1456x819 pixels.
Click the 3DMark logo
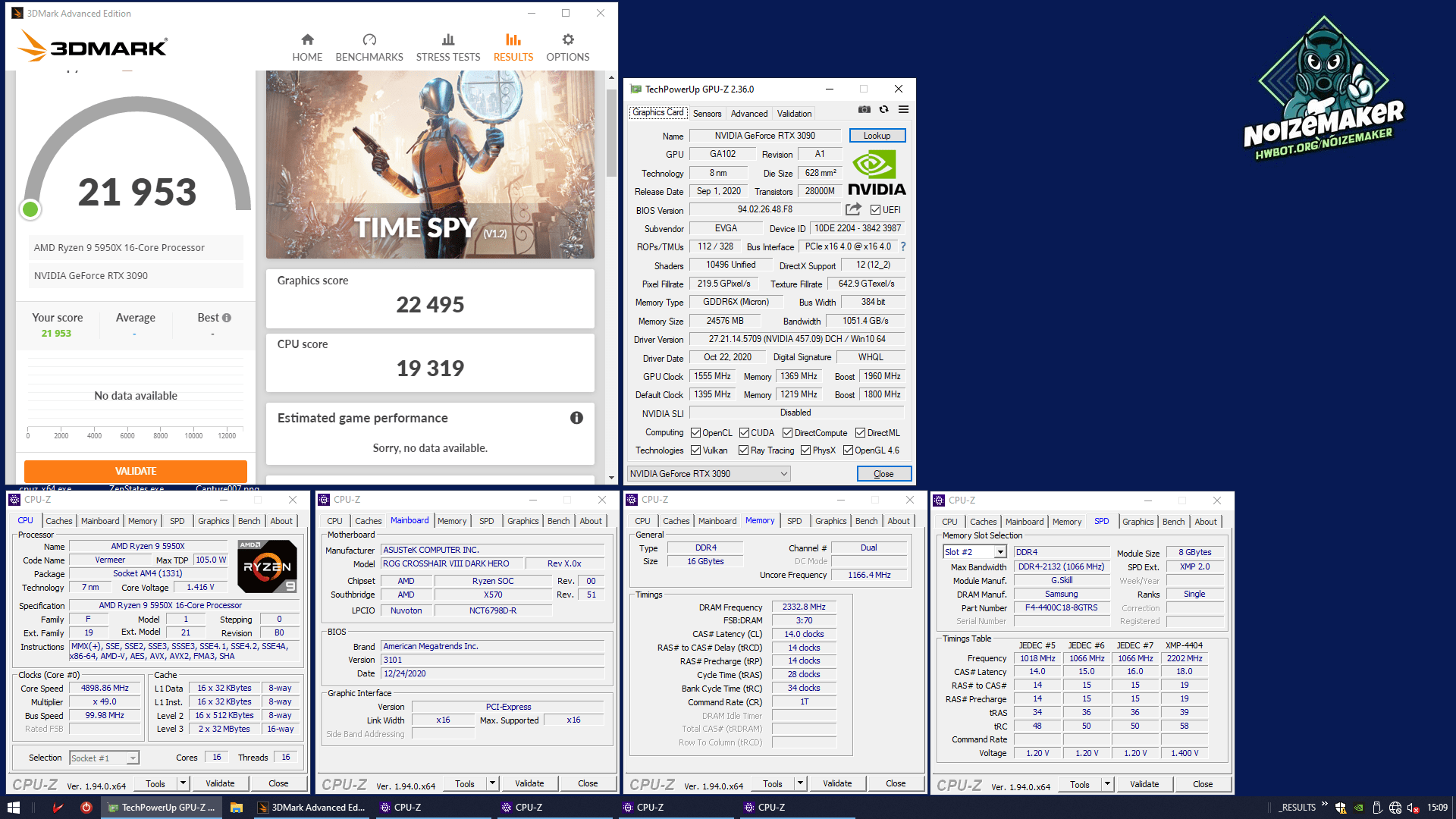93,46
